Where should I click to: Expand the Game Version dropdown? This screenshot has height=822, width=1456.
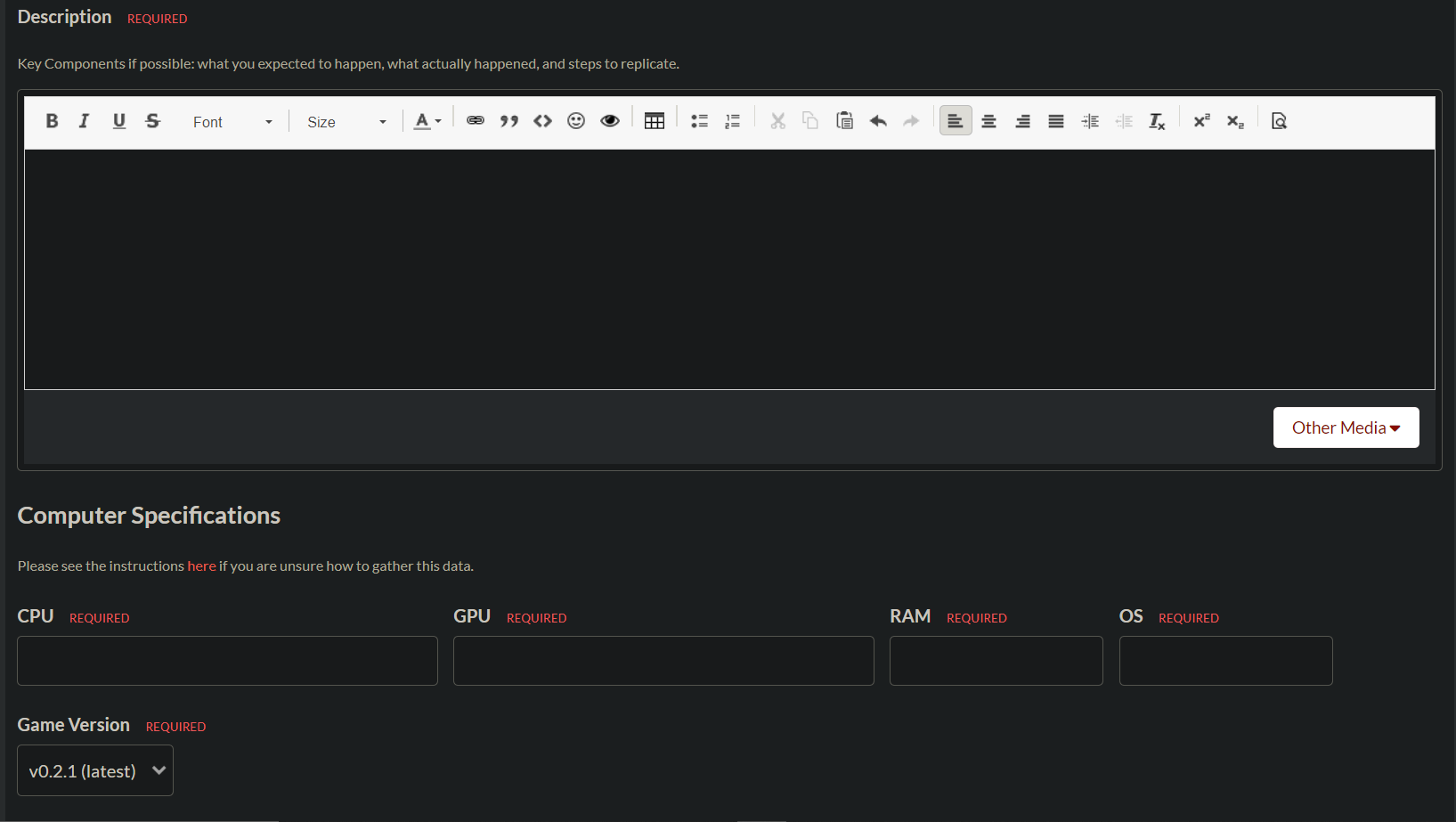coord(95,770)
